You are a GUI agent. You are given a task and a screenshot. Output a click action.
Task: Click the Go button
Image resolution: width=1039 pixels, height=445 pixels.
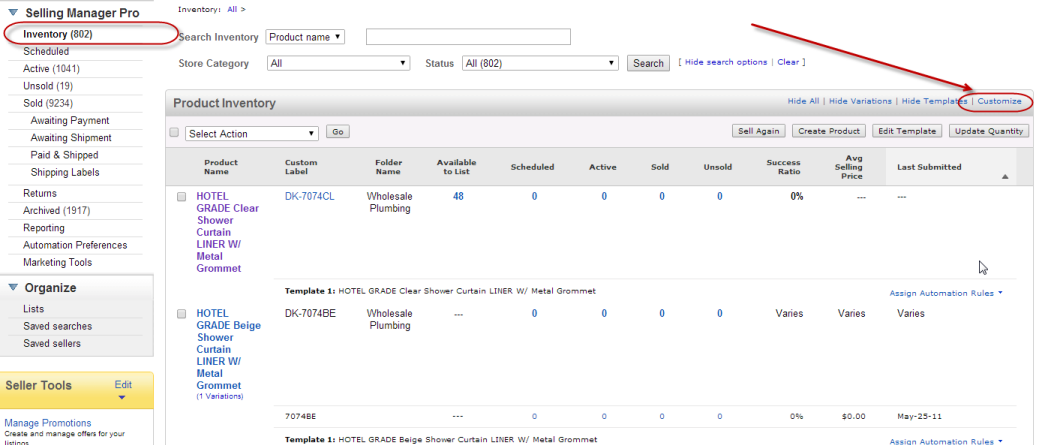pyautogui.click(x=337, y=132)
